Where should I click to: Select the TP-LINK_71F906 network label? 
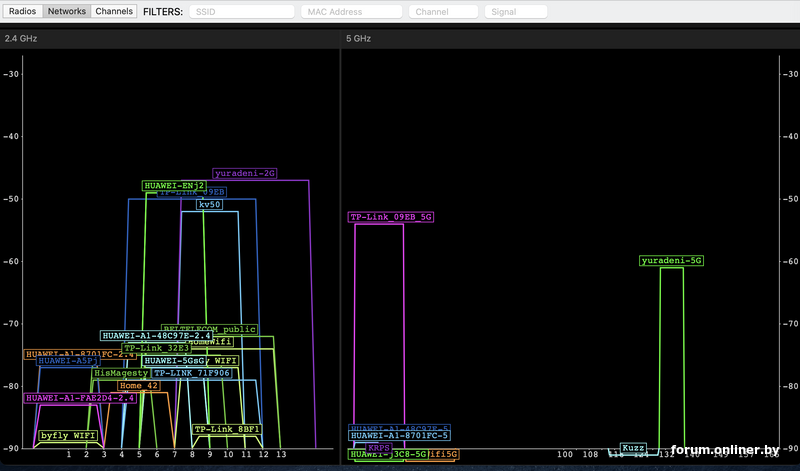[x=192, y=373]
